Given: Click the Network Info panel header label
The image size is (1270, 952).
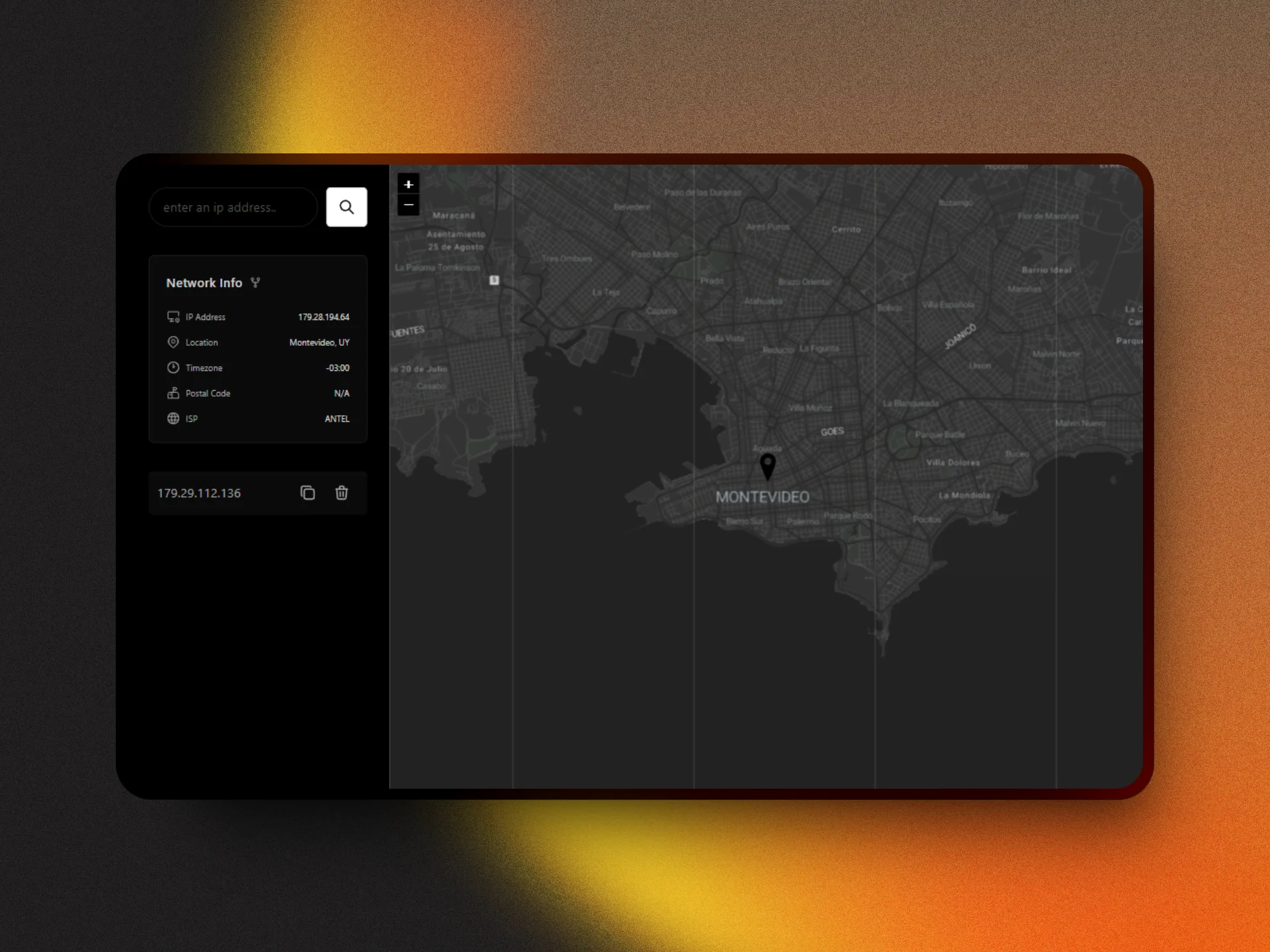Looking at the screenshot, I should [x=205, y=282].
